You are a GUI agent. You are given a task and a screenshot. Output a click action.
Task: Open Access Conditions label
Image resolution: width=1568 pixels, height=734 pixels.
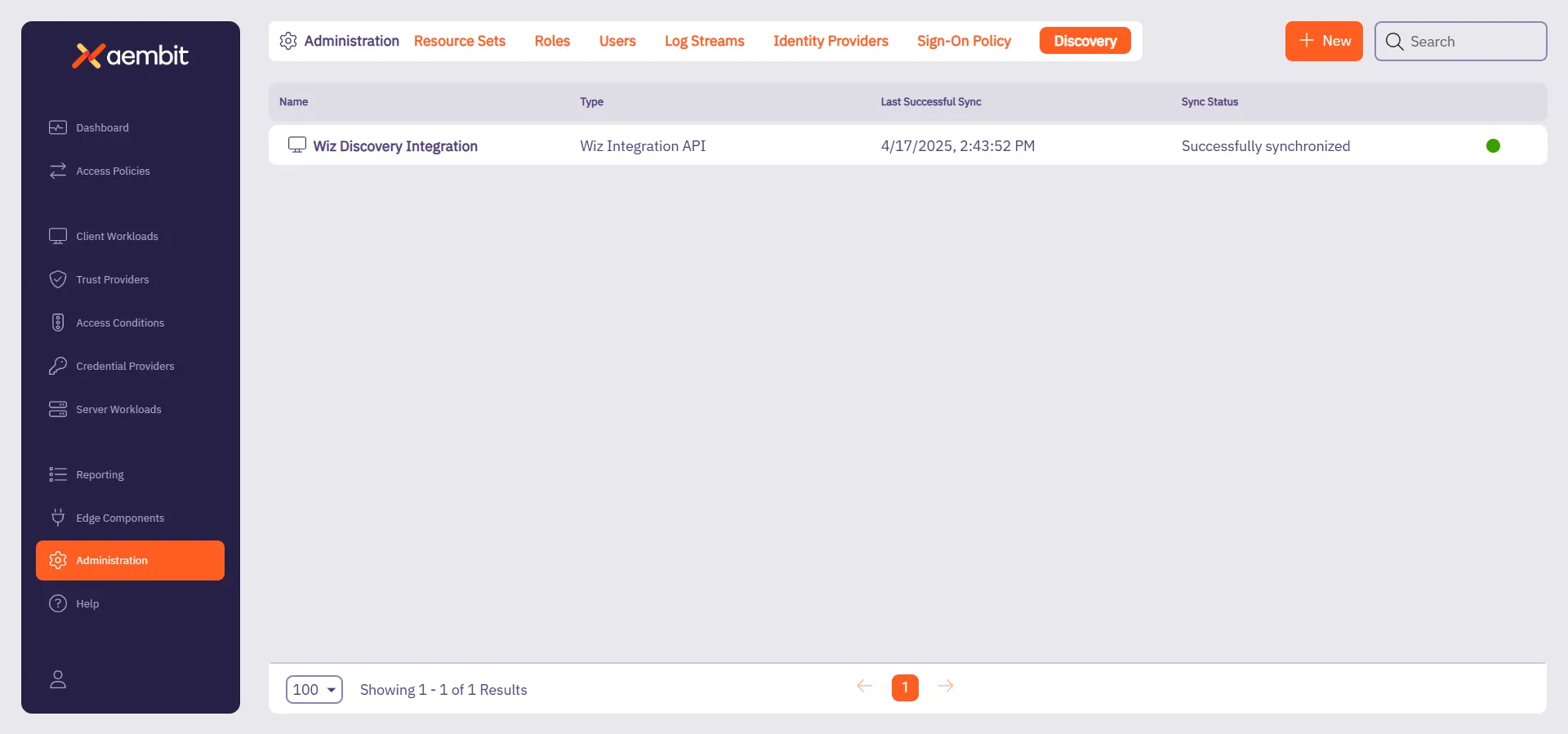pyautogui.click(x=120, y=323)
